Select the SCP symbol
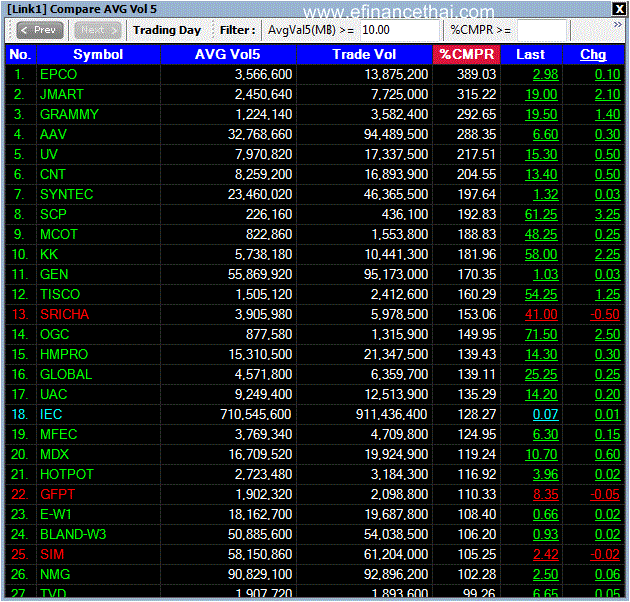 (53, 214)
